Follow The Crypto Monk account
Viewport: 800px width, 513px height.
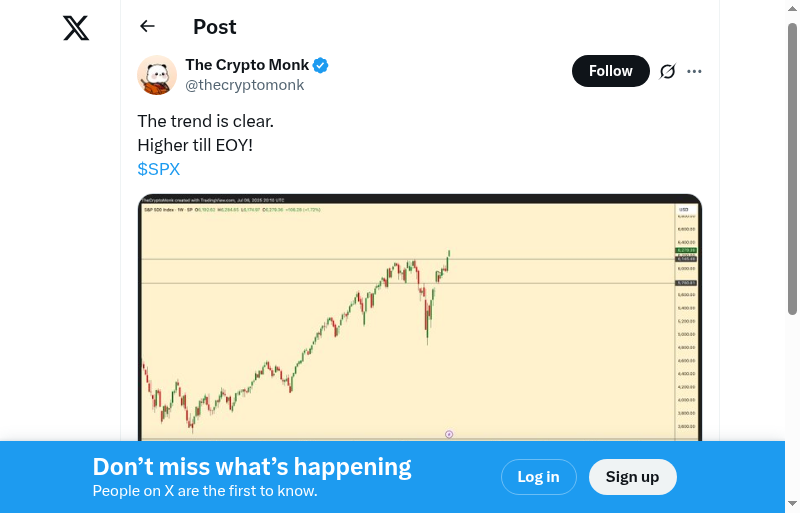pyautogui.click(x=610, y=71)
